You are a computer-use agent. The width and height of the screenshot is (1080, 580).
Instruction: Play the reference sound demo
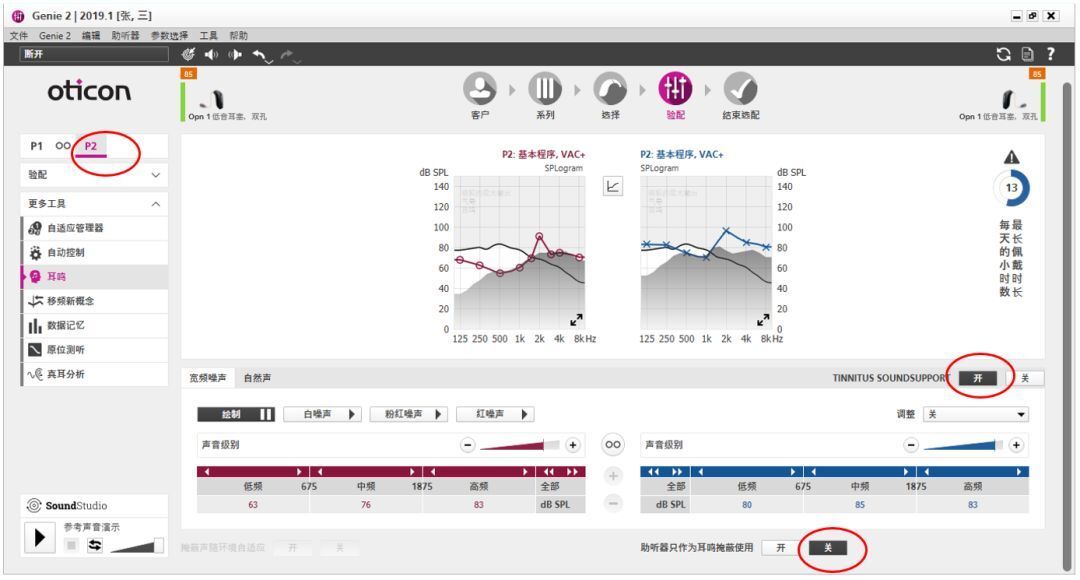point(40,537)
